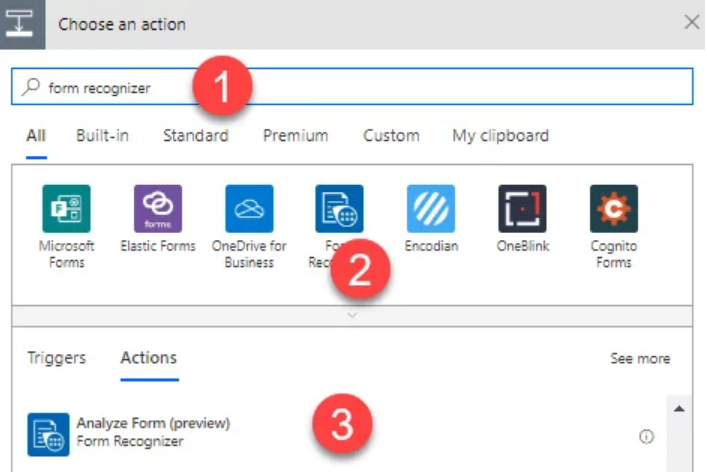
Task: Switch to the Triggers tab
Action: pos(57,358)
